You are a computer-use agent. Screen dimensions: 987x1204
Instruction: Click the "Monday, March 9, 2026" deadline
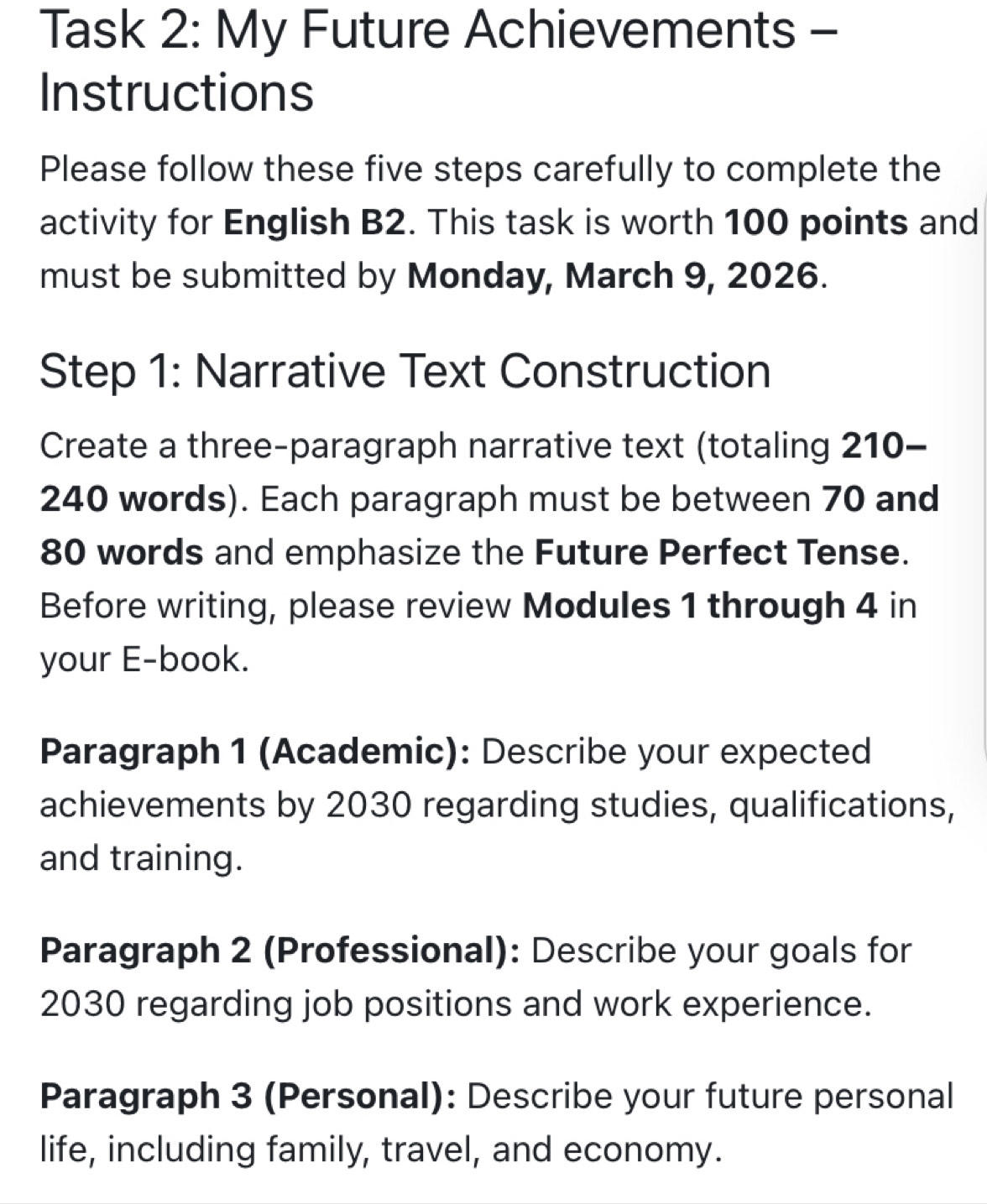pos(612,276)
